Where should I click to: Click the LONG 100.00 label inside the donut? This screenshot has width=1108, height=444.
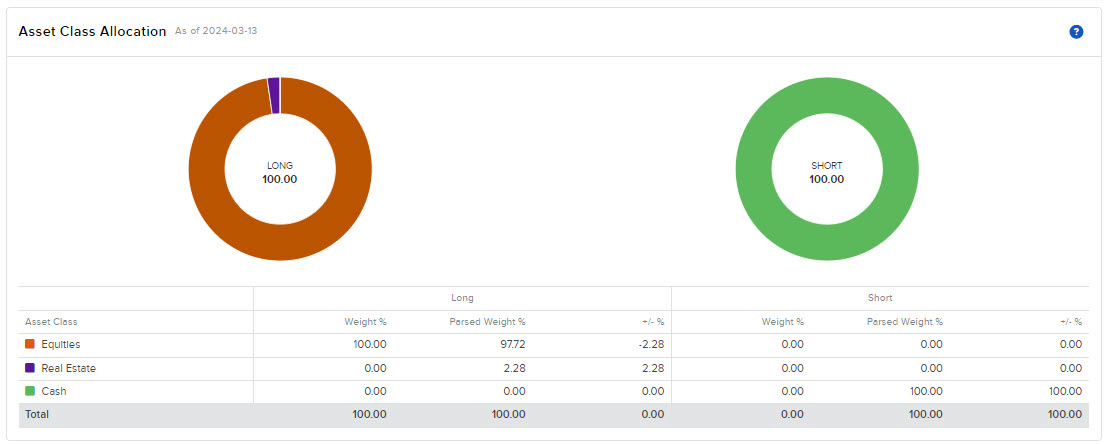click(x=280, y=172)
